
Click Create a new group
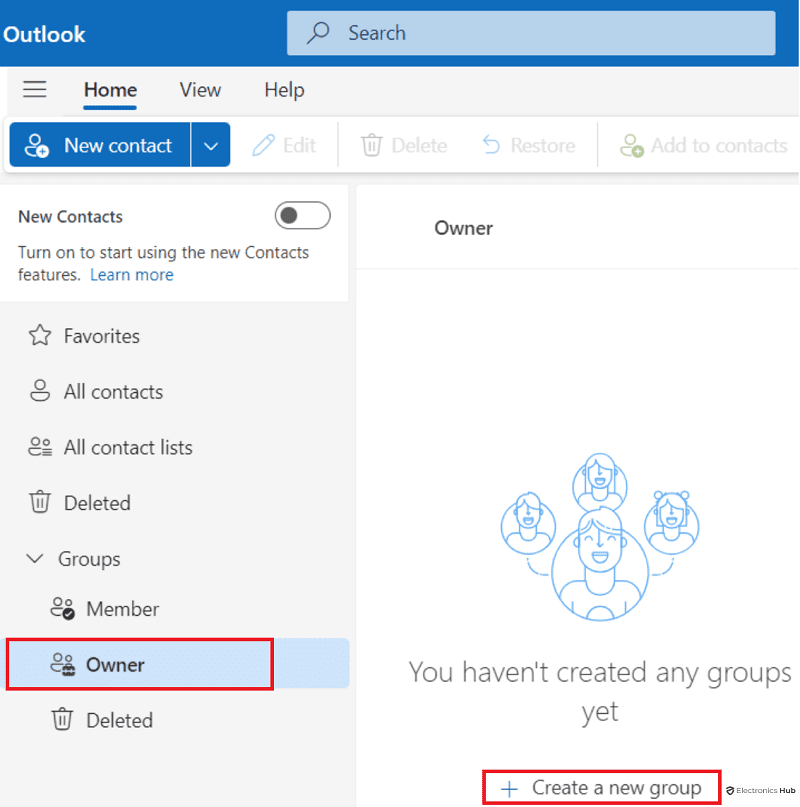[x=600, y=786]
